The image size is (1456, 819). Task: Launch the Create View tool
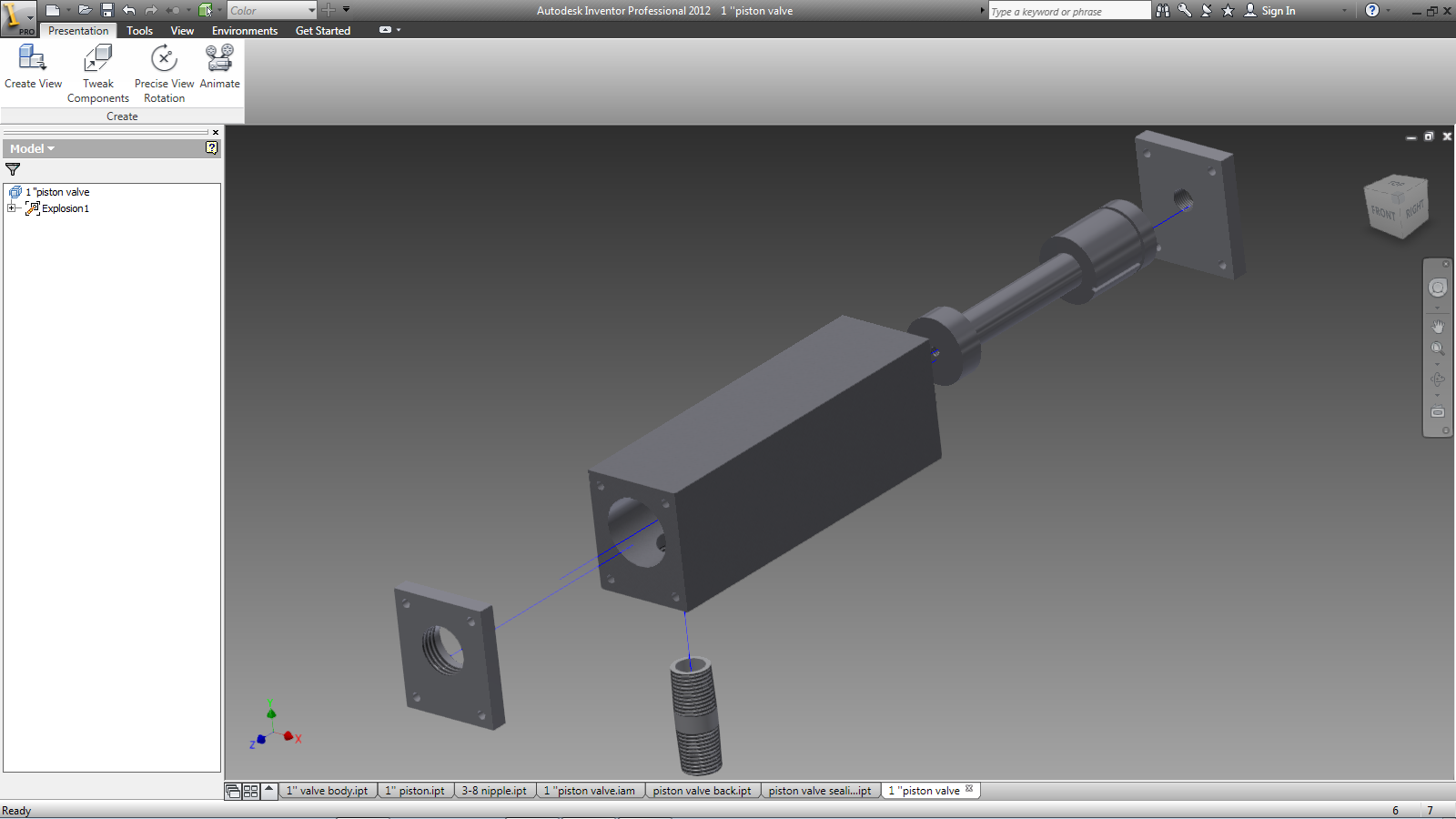33,67
